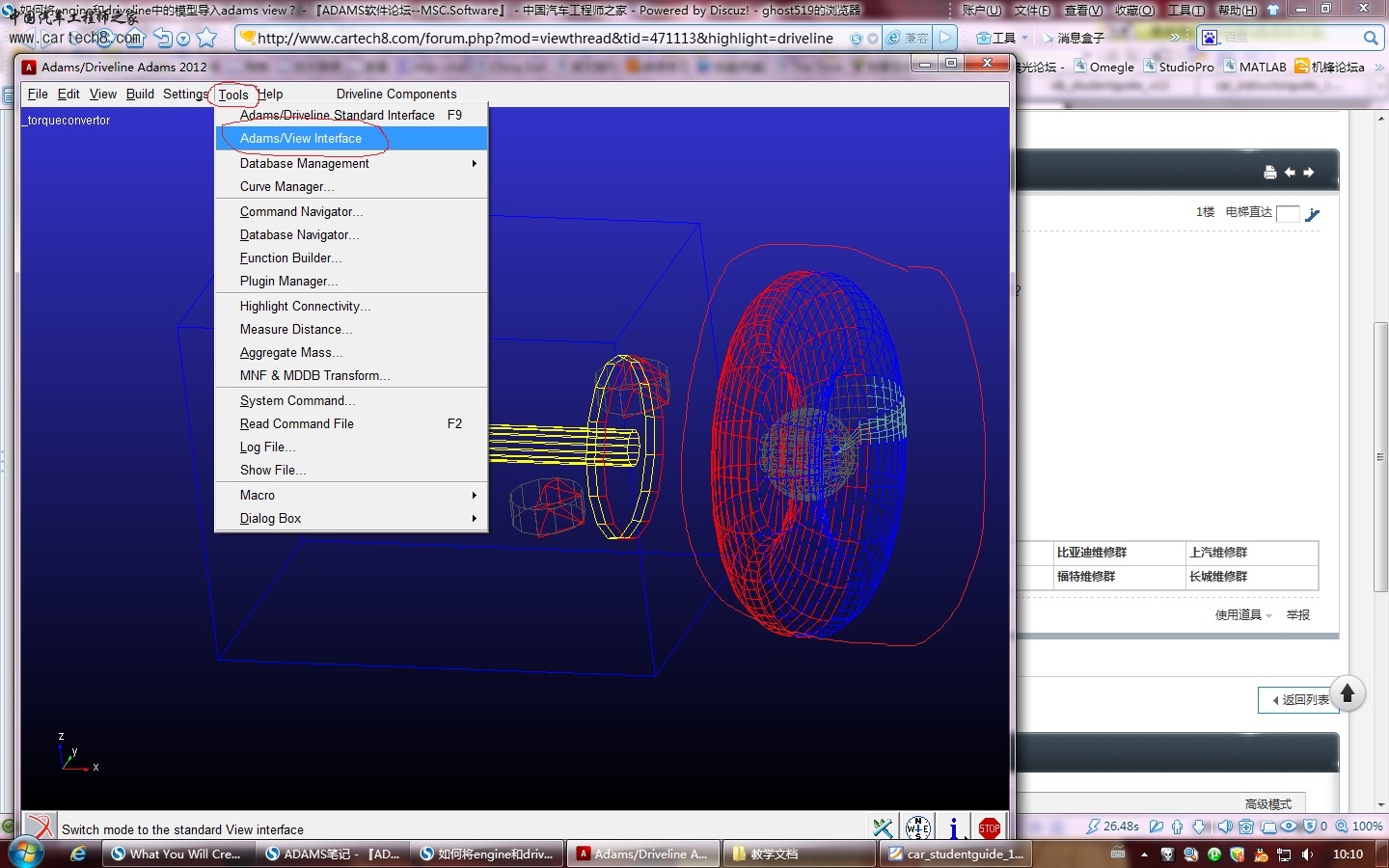This screenshot has height=868, width=1389.
Task: Click the browser address bar URL
Action: (545, 39)
